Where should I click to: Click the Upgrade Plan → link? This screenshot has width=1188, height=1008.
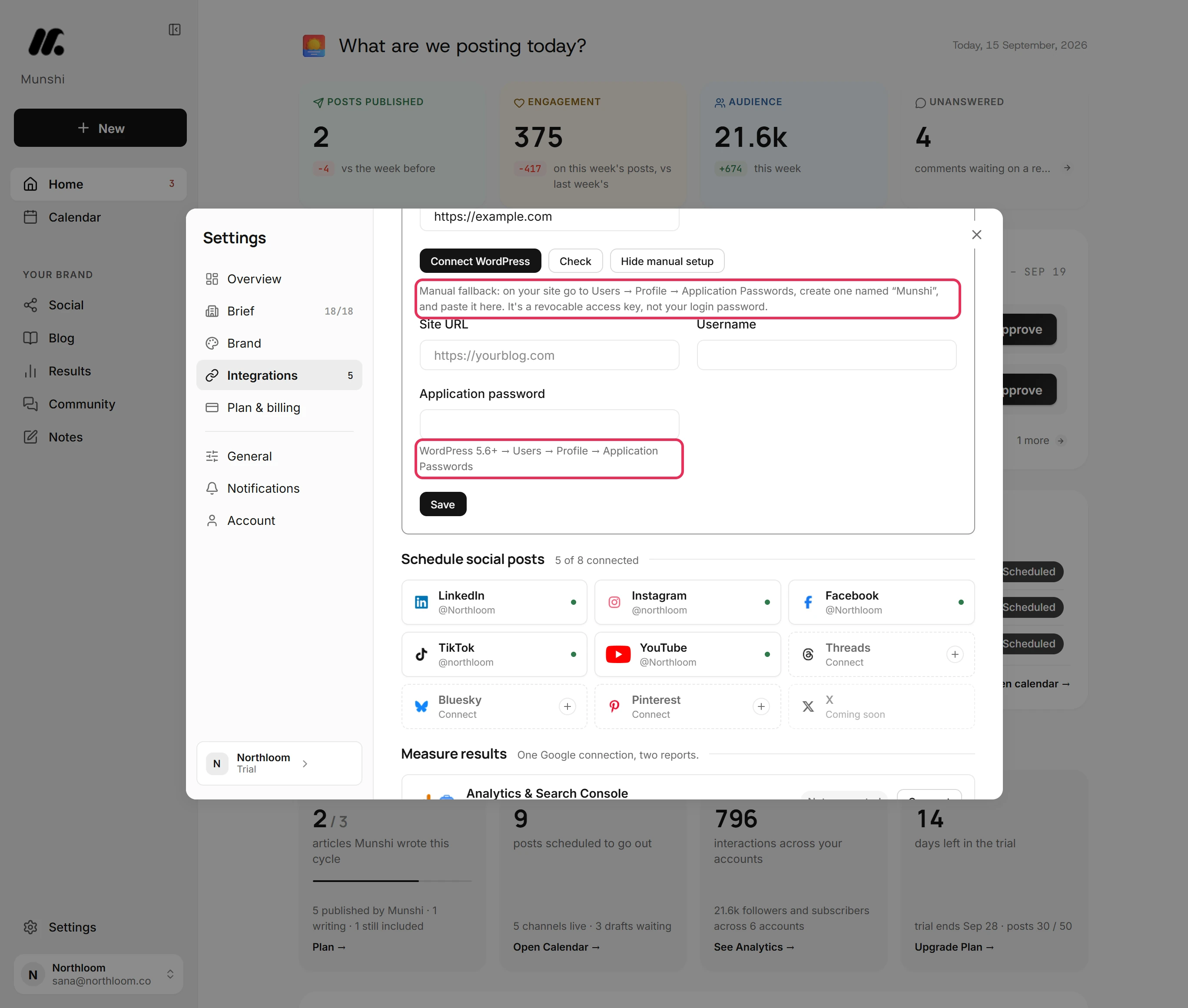coord(954,947)
